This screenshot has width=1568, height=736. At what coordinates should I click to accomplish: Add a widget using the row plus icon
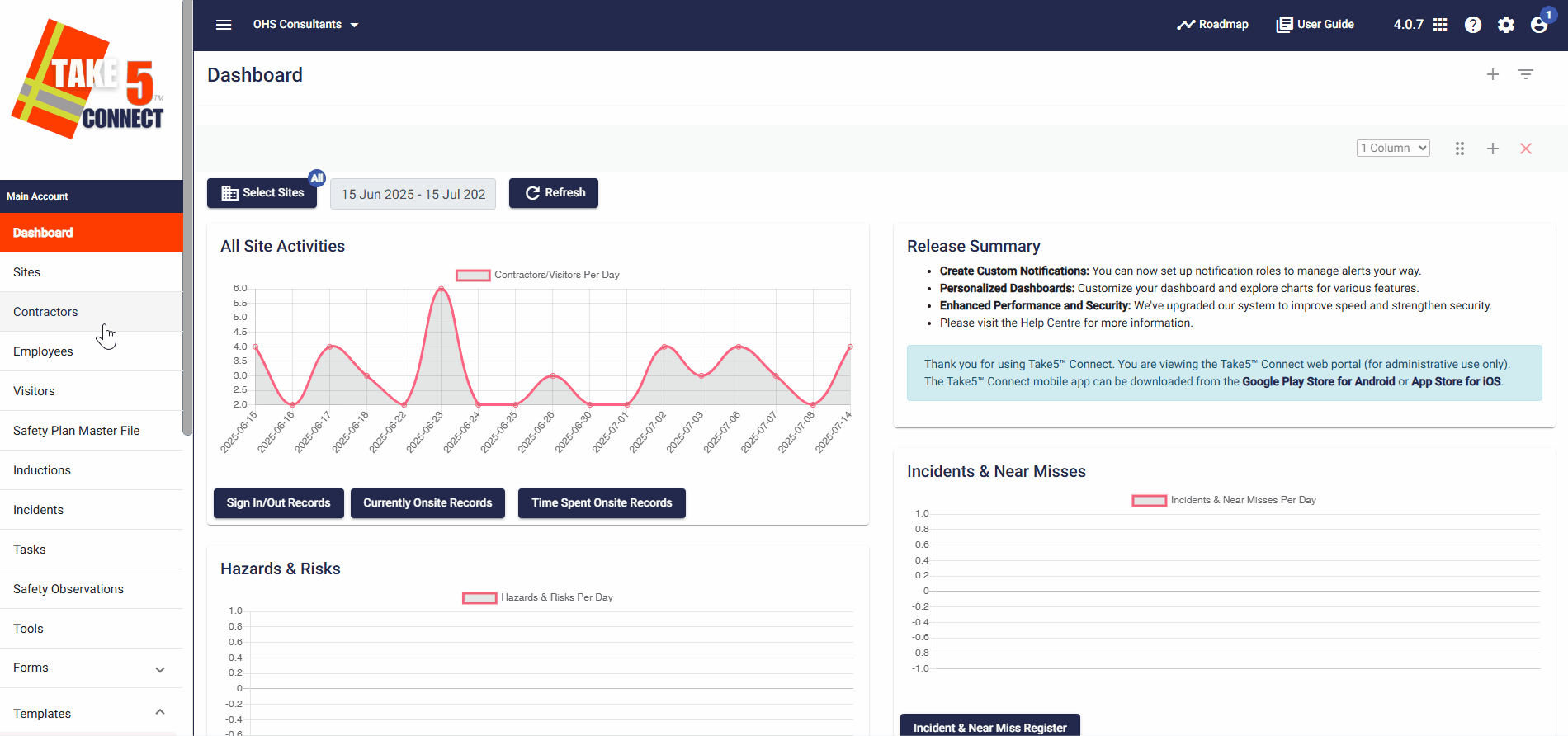pos(1493,149)
